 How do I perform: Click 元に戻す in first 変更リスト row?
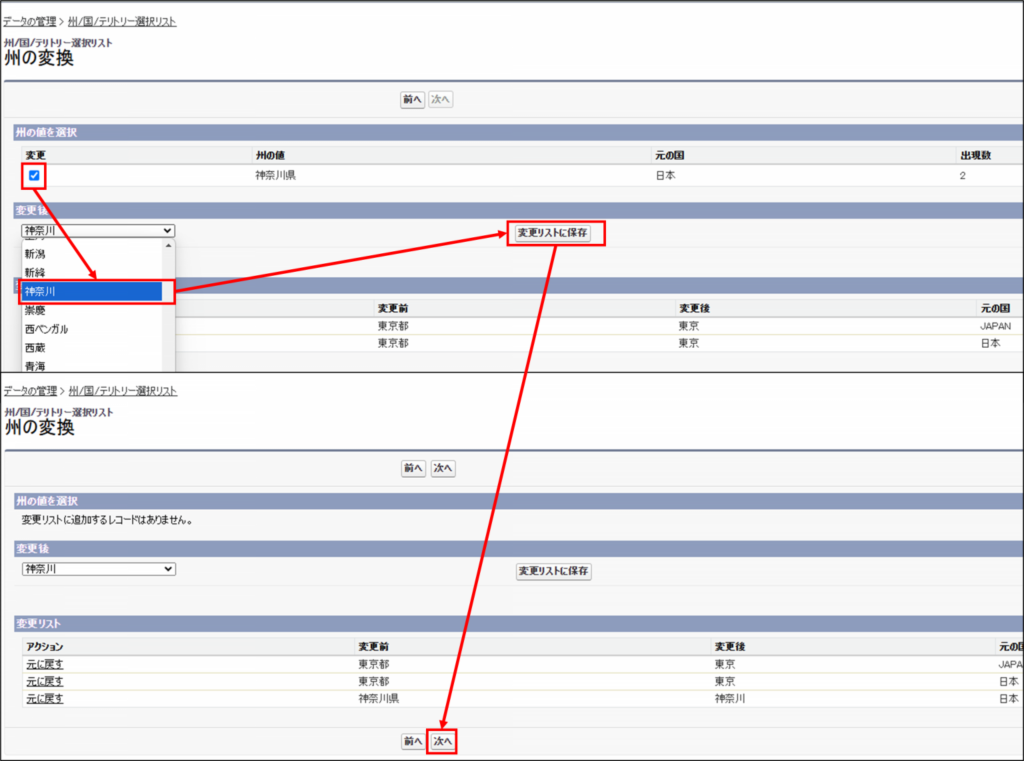[x=44, y=664]
